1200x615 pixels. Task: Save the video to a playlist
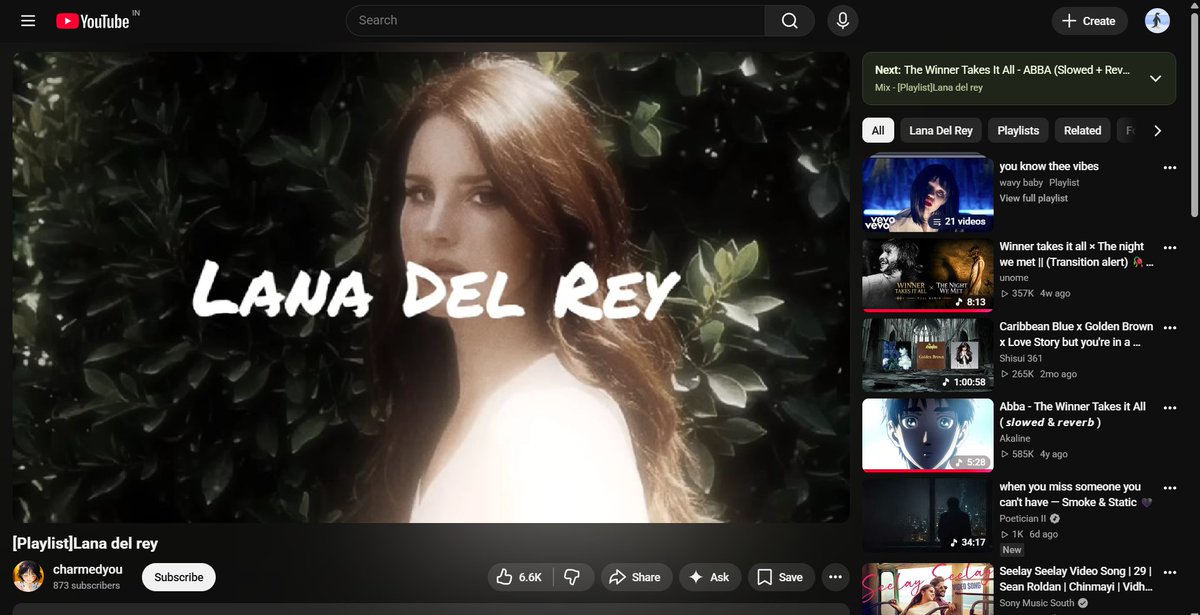pyautogui.click(x=780, y=577)
